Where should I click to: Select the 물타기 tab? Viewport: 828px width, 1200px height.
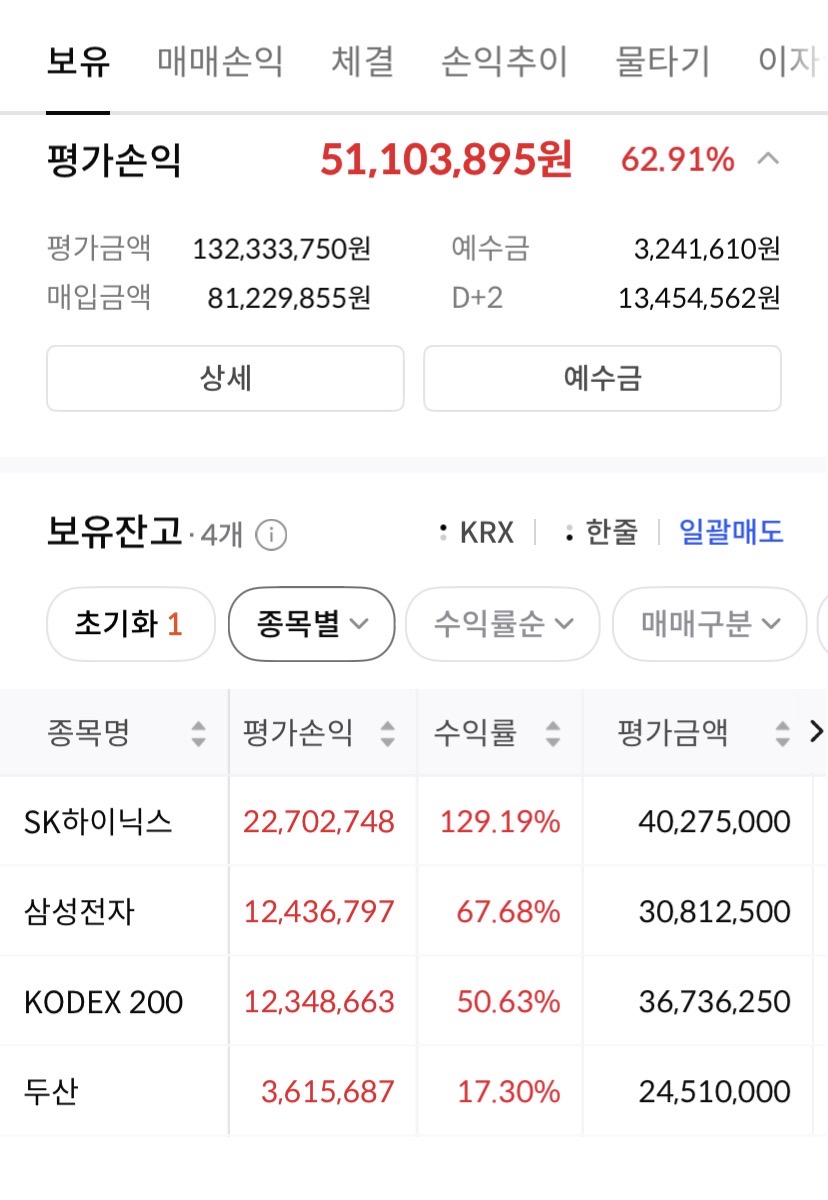coord(662,62)
